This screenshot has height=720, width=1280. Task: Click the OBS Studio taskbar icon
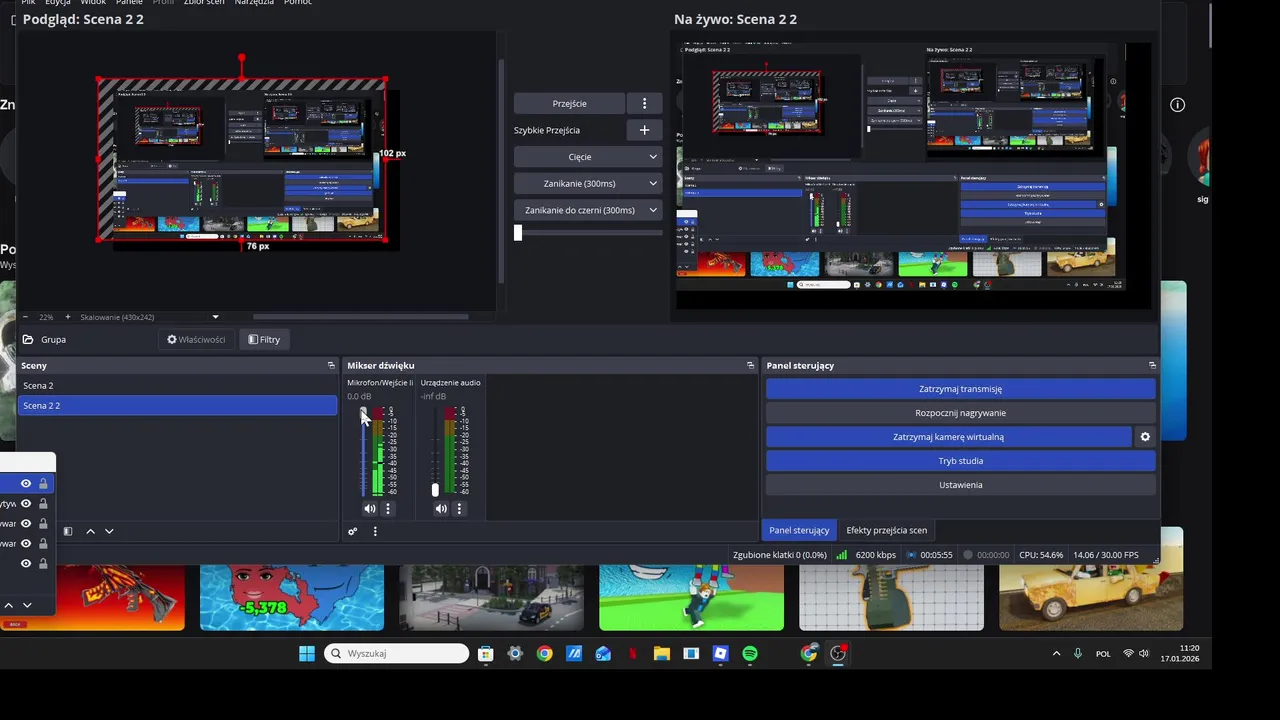point(838,654)
